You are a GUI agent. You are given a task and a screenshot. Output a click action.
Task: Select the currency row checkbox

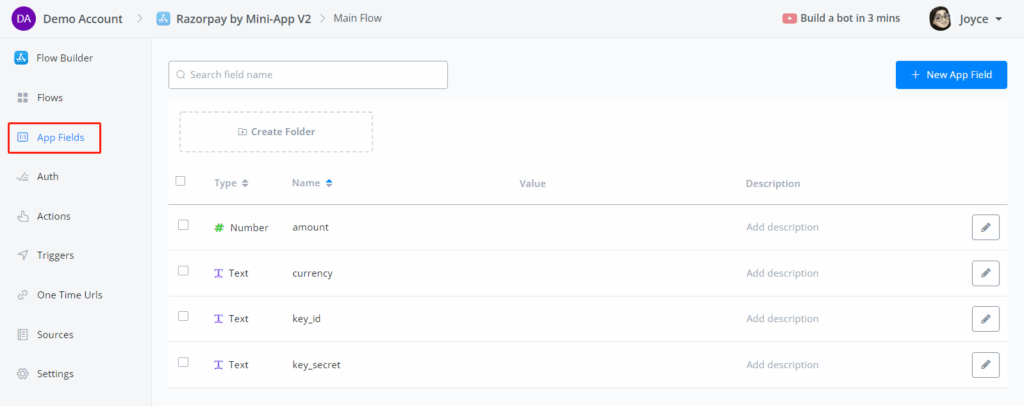[x=183, y=271]
